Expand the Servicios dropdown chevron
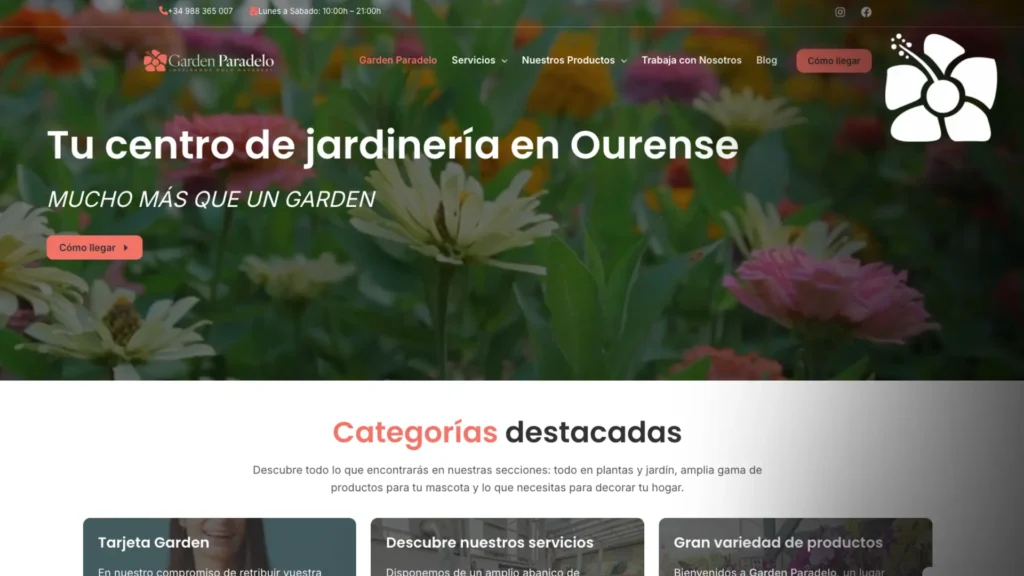Image resolution: width=1024 pixels, height=576 pixels. pyautogui.click(x=504, y=61)
